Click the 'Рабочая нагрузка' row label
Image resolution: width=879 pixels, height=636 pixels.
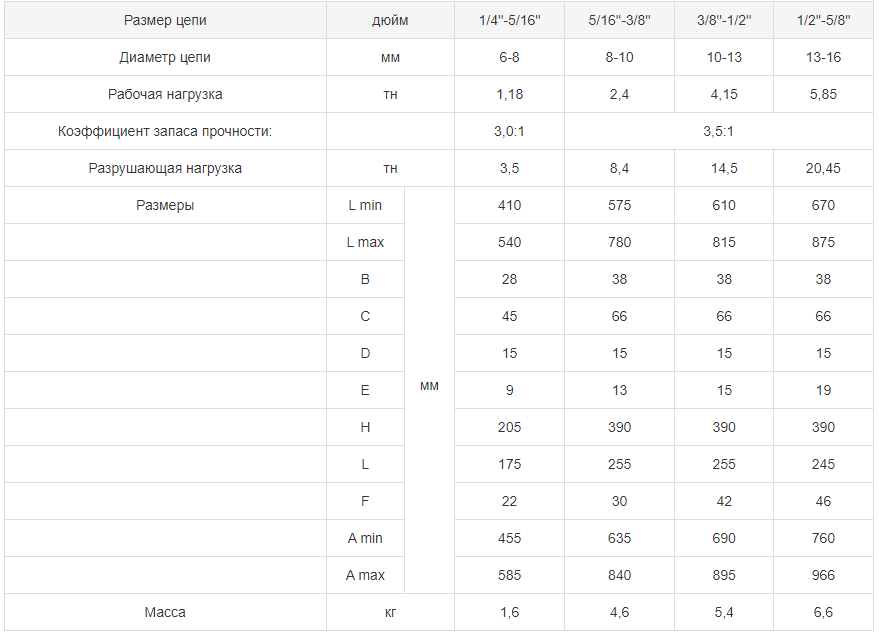click(165, 94)
